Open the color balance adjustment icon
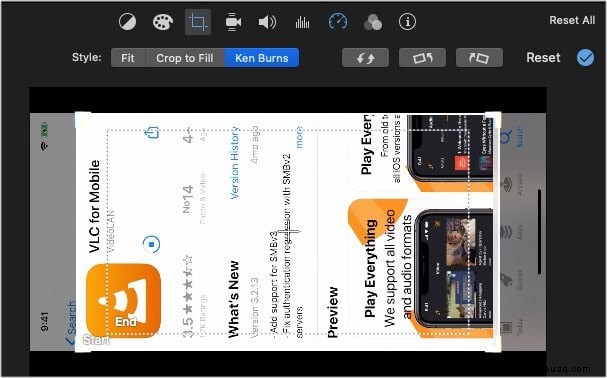This screenshot has height=378, width=607. (x=127, y=22)
